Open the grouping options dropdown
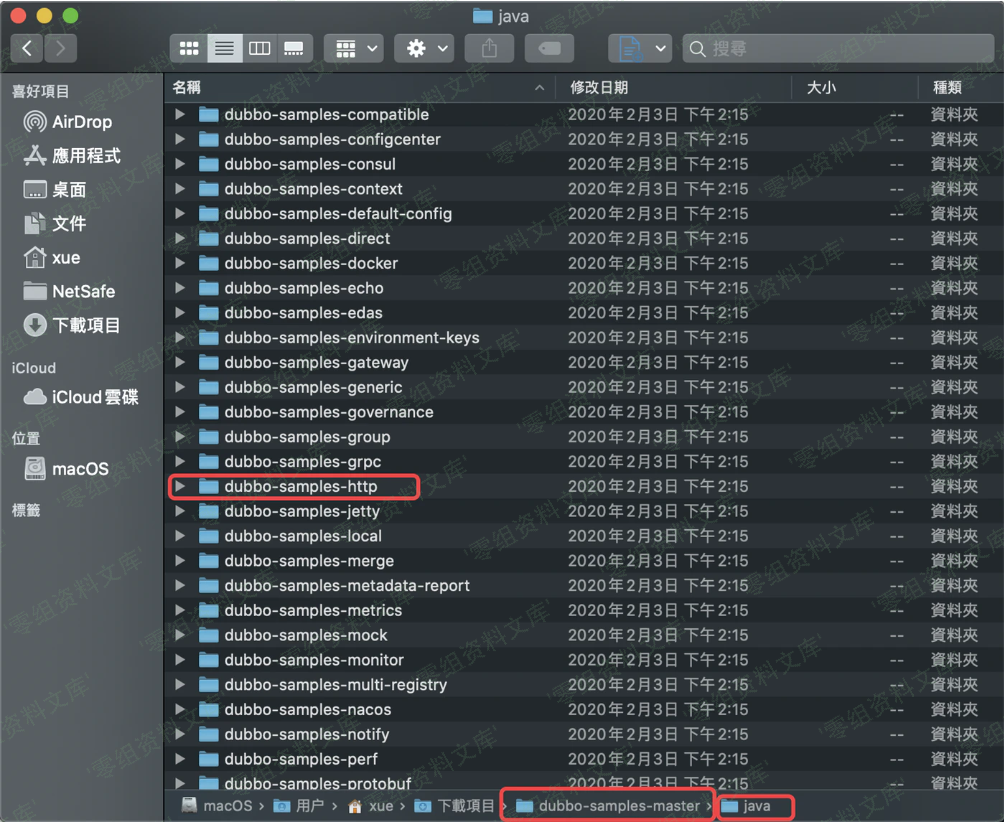 pos(352,48)
